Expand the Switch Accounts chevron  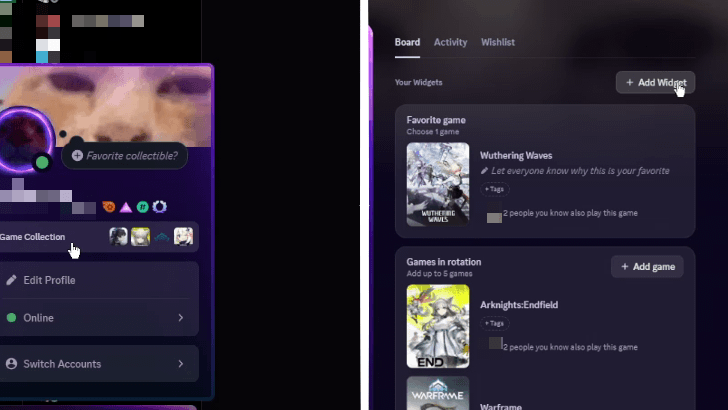tap(181, 364)
